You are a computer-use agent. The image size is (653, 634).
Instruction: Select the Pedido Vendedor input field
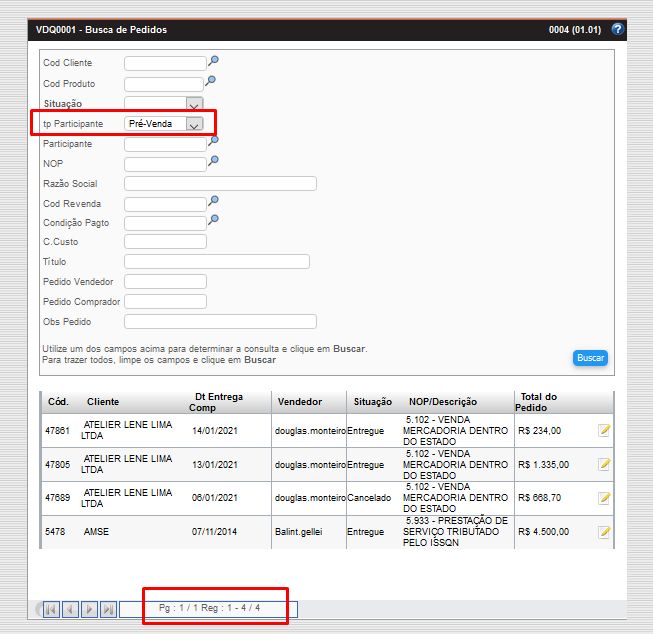pyautogui.click(x=165, y=282)
